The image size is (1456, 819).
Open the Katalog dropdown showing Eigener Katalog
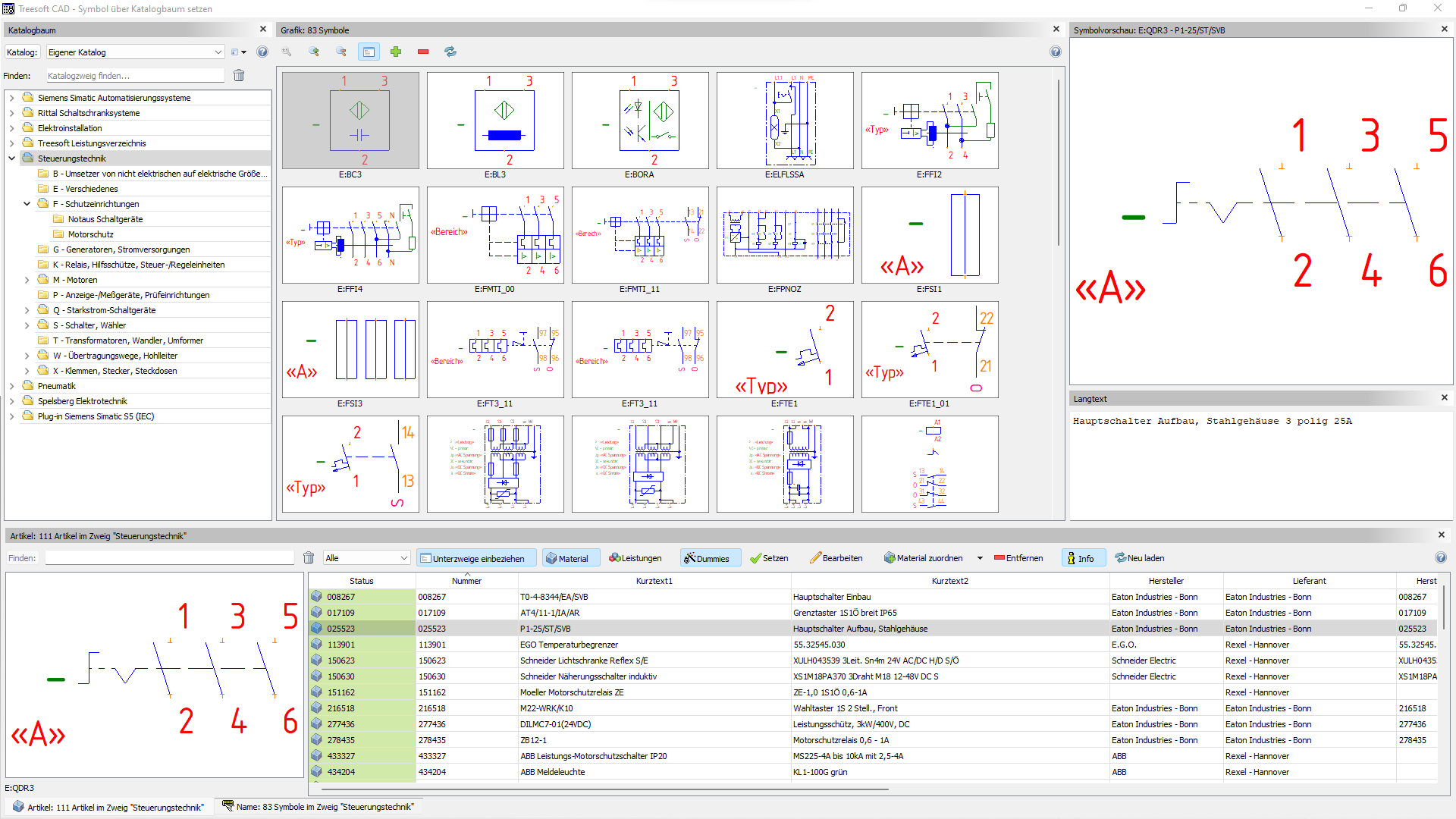click(x=135, y=52)
